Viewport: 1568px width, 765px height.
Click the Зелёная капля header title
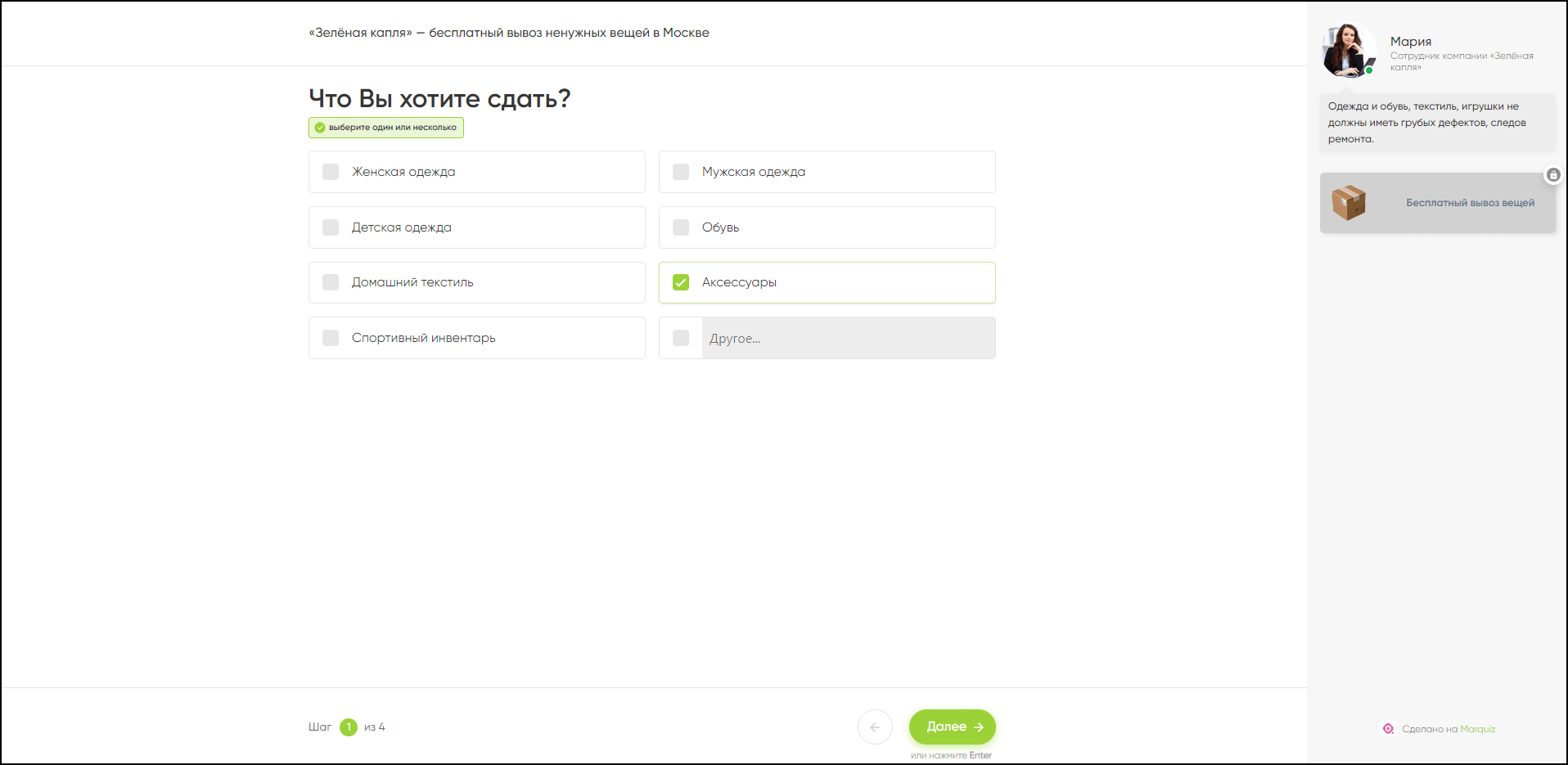pyautogui.click(x=508, y=33)
